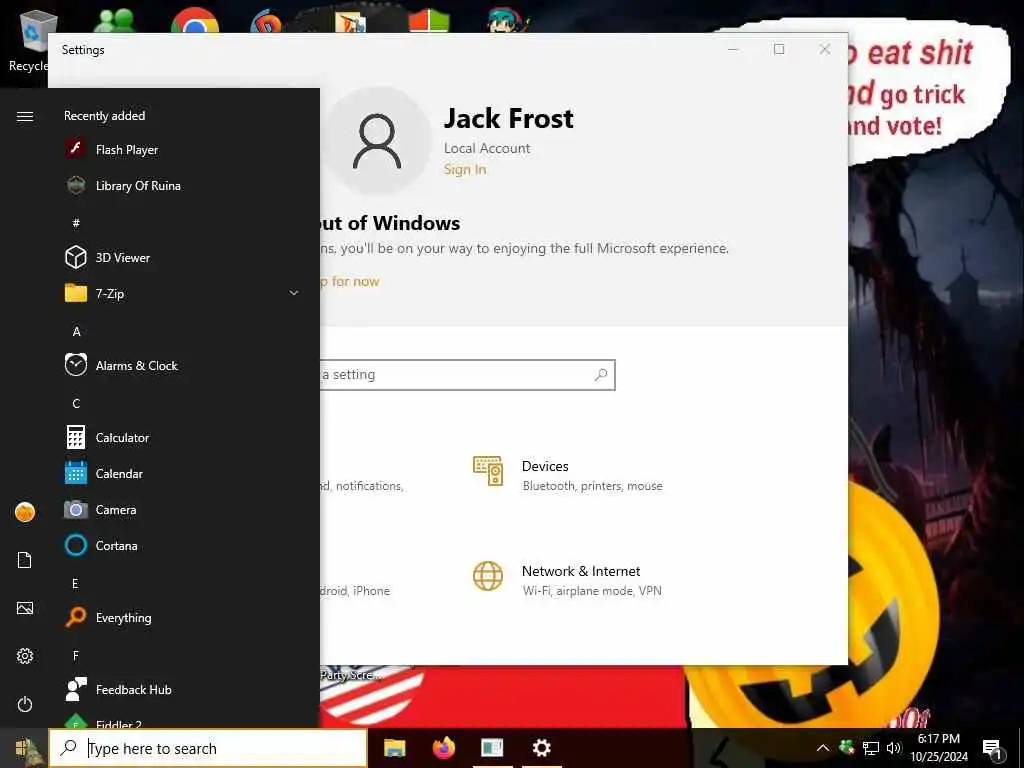Click the # section header
The height and width of the screenshot is (768, 1024).
pos(76,223)
